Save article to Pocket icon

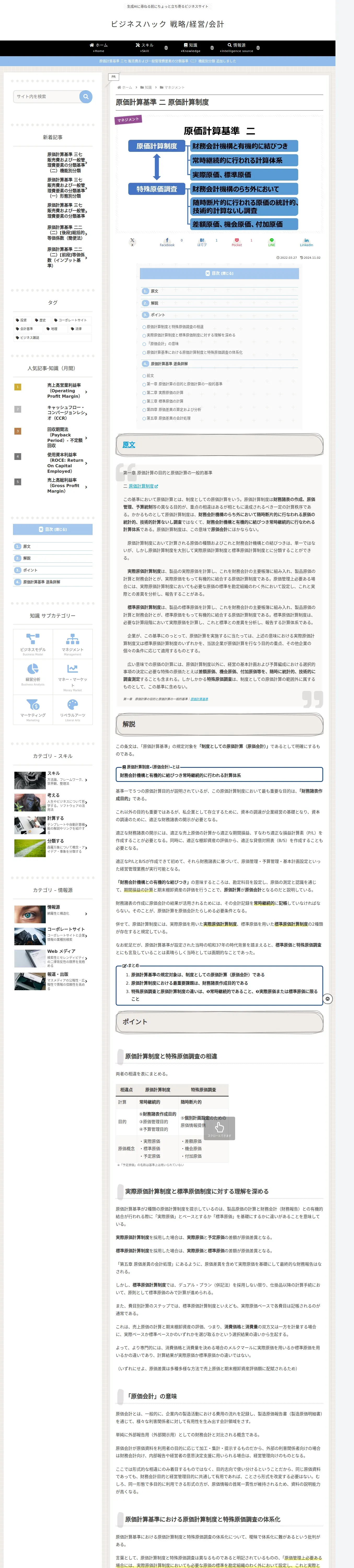[237, 242]
